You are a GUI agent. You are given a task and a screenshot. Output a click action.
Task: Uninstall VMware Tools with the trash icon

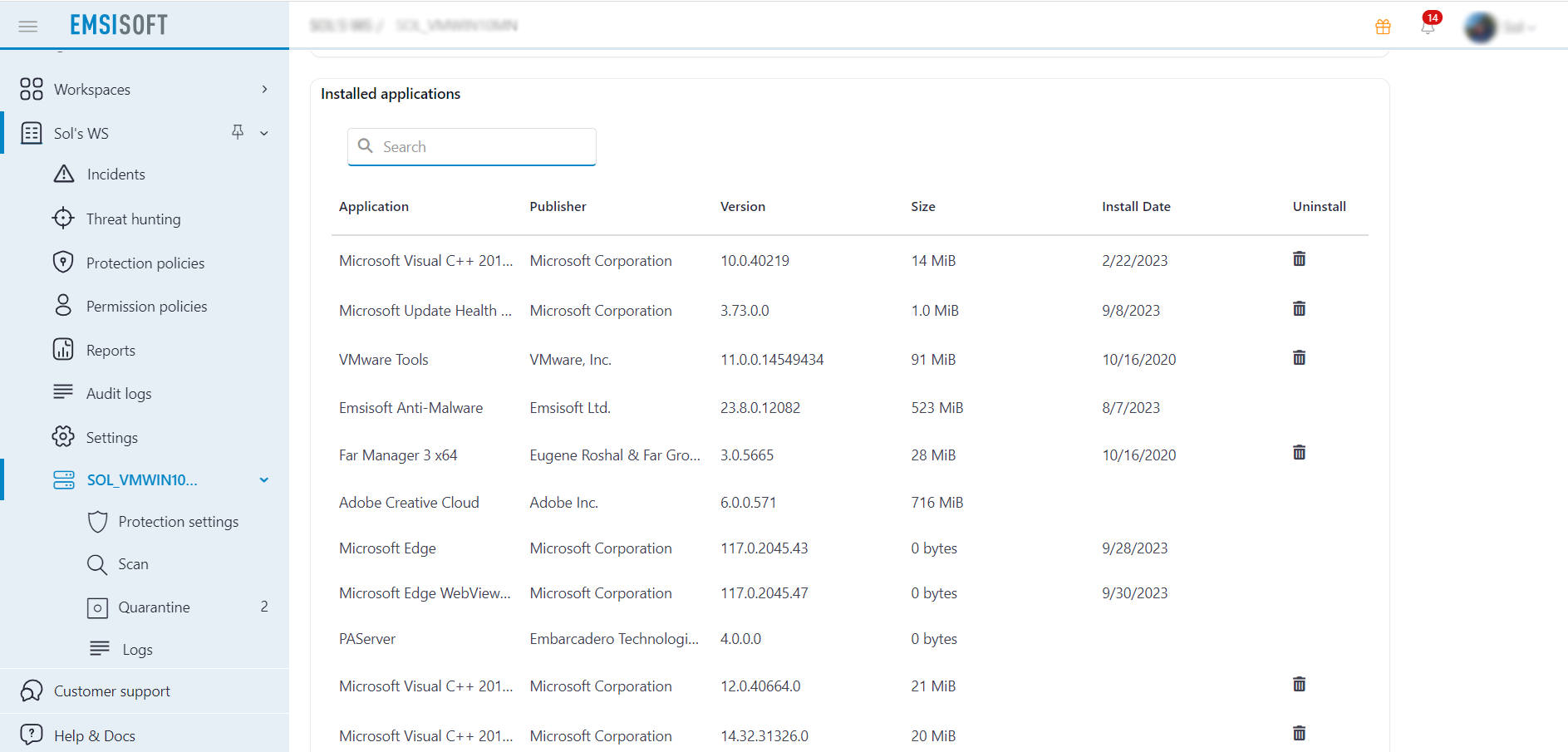click(x=1299, y=357)
